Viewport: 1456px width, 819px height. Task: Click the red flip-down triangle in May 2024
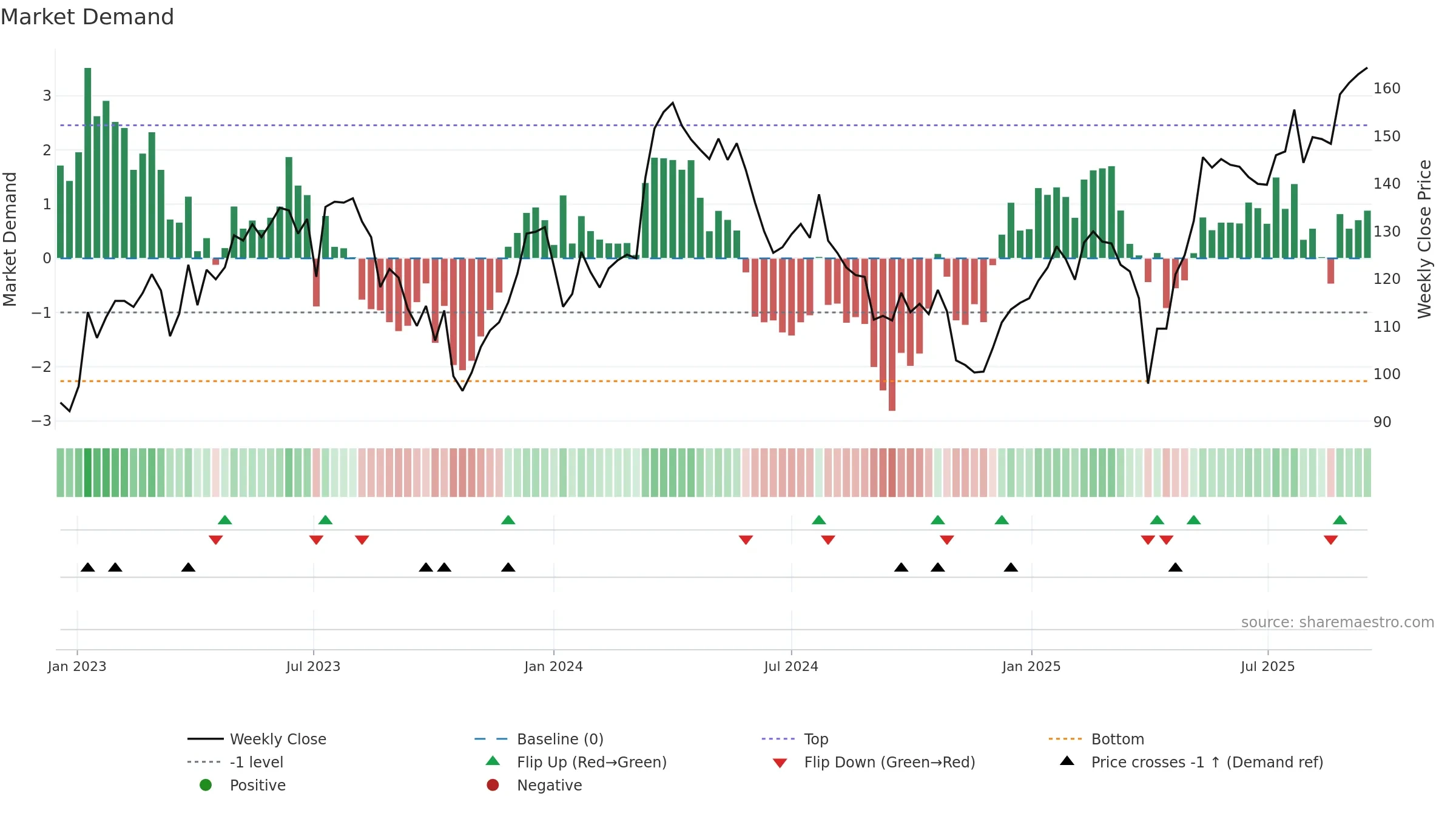coord(746,540)
